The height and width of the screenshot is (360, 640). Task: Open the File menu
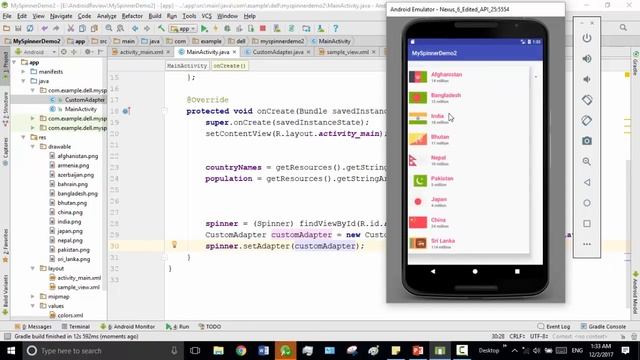pyautogui.click(x=7, y=16)
